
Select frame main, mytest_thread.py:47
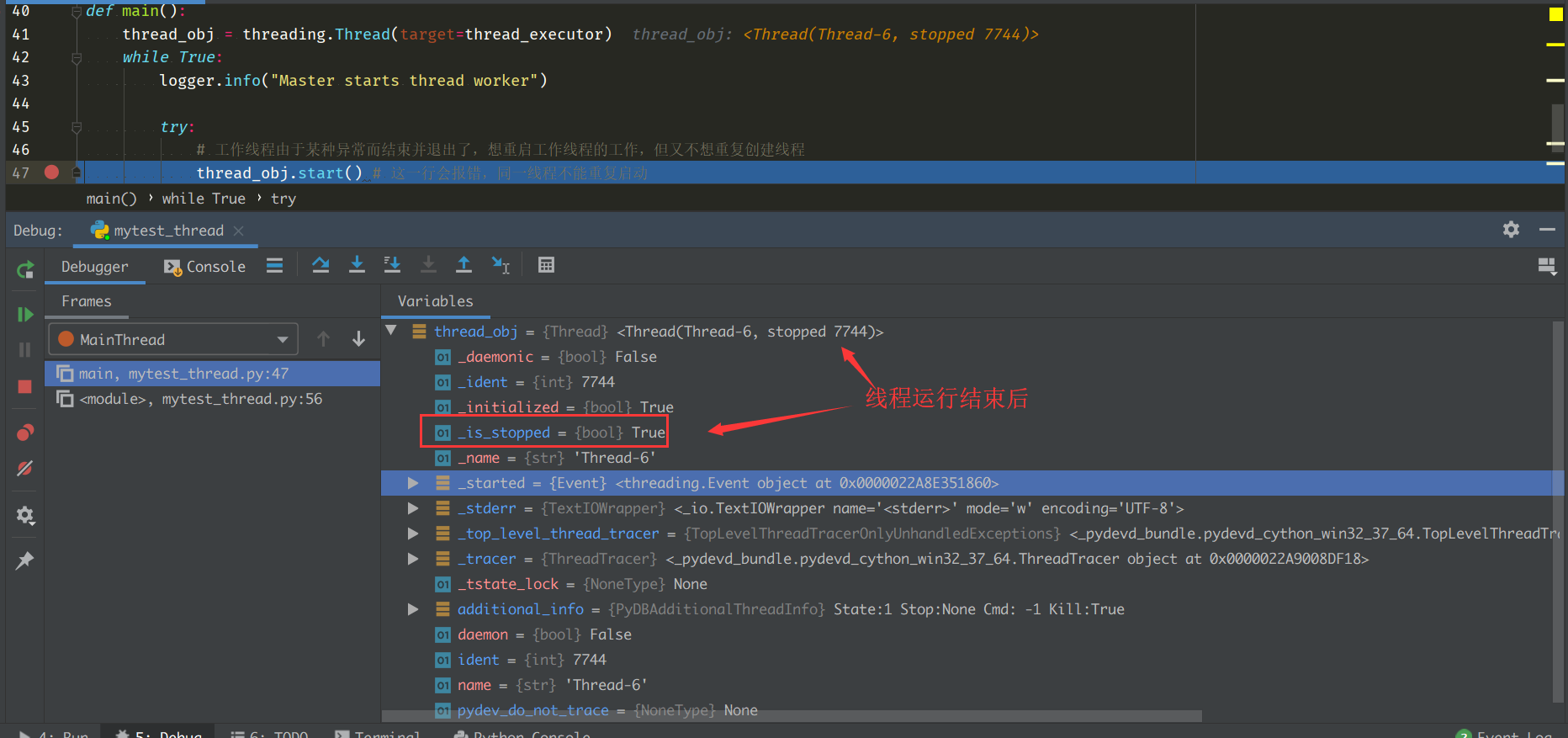[x=212, y=374]
